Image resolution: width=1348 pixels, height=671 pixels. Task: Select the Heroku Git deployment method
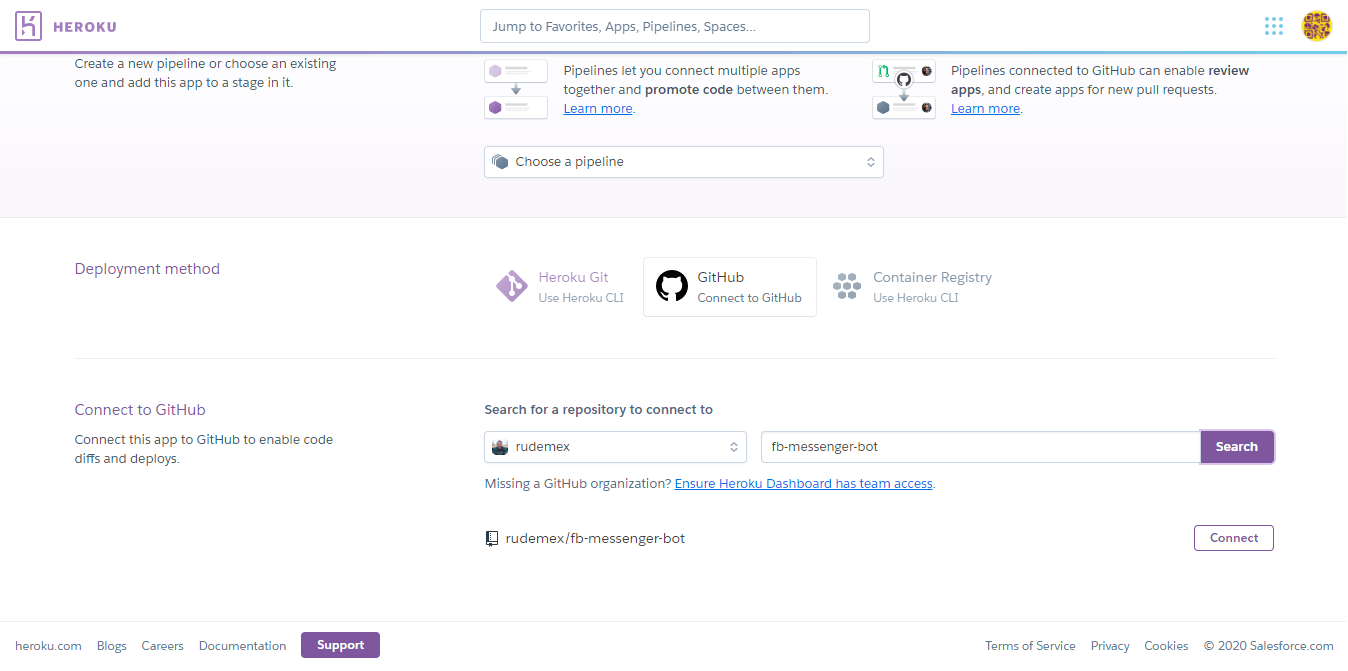click(560, 287)
